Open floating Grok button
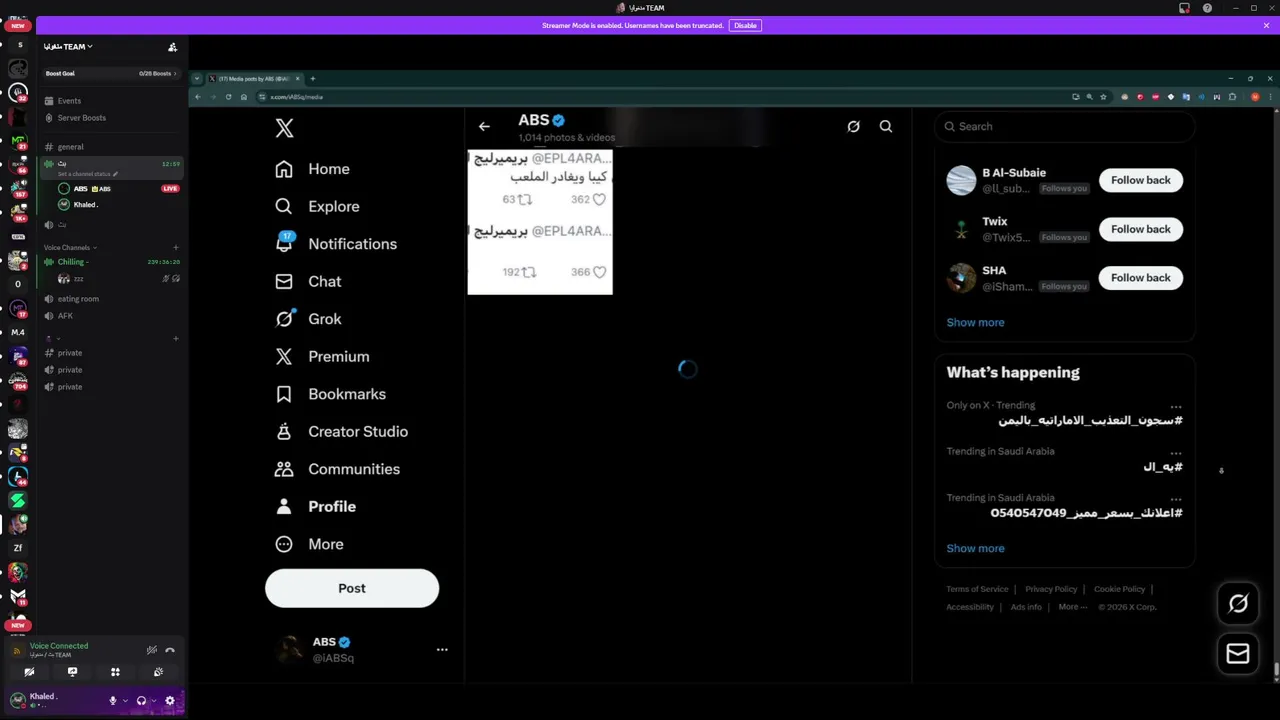 1238,603
